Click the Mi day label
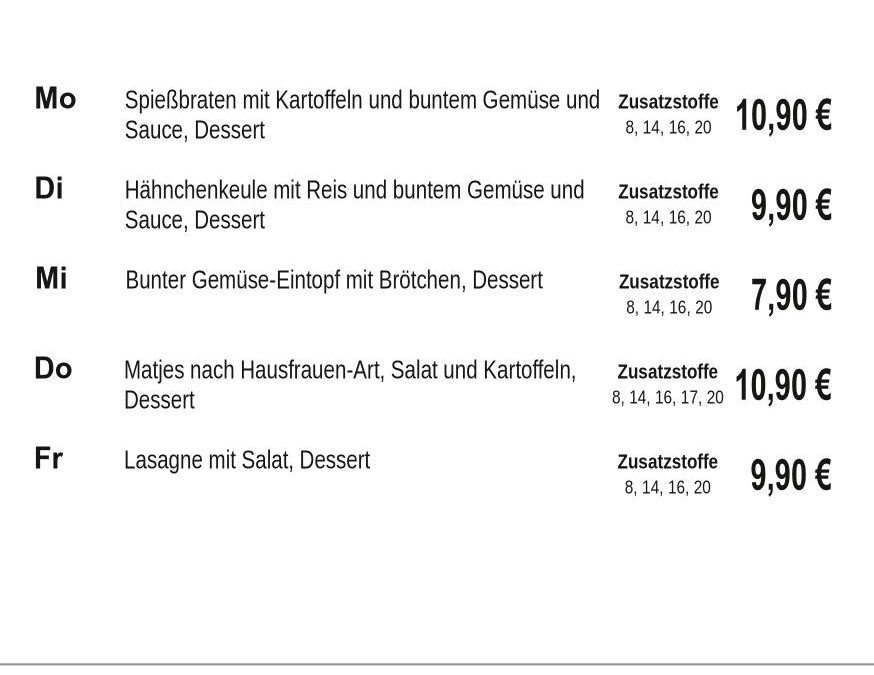Image resolution: width=874 pixels, height=675 pixels. (51, 279)
